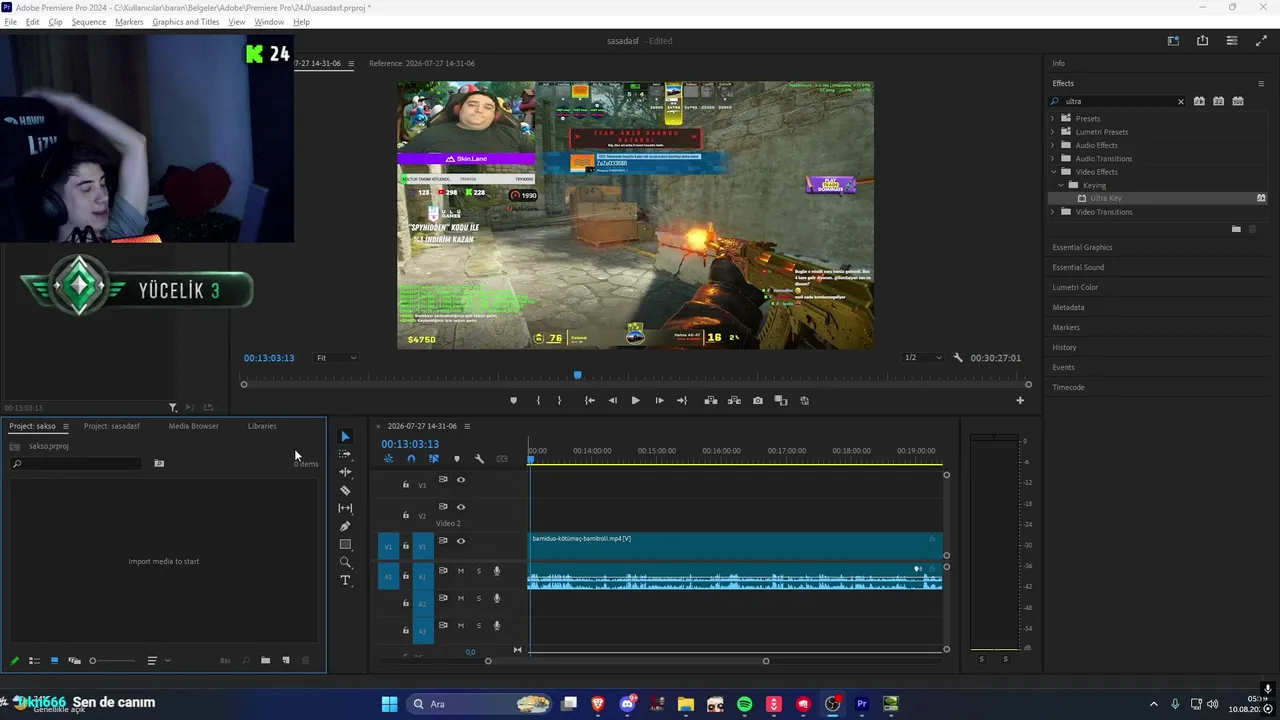This screenshot has height=720, width=1280.
Task: Expand the Video Transitions folder
Action: coord(1052,212)
